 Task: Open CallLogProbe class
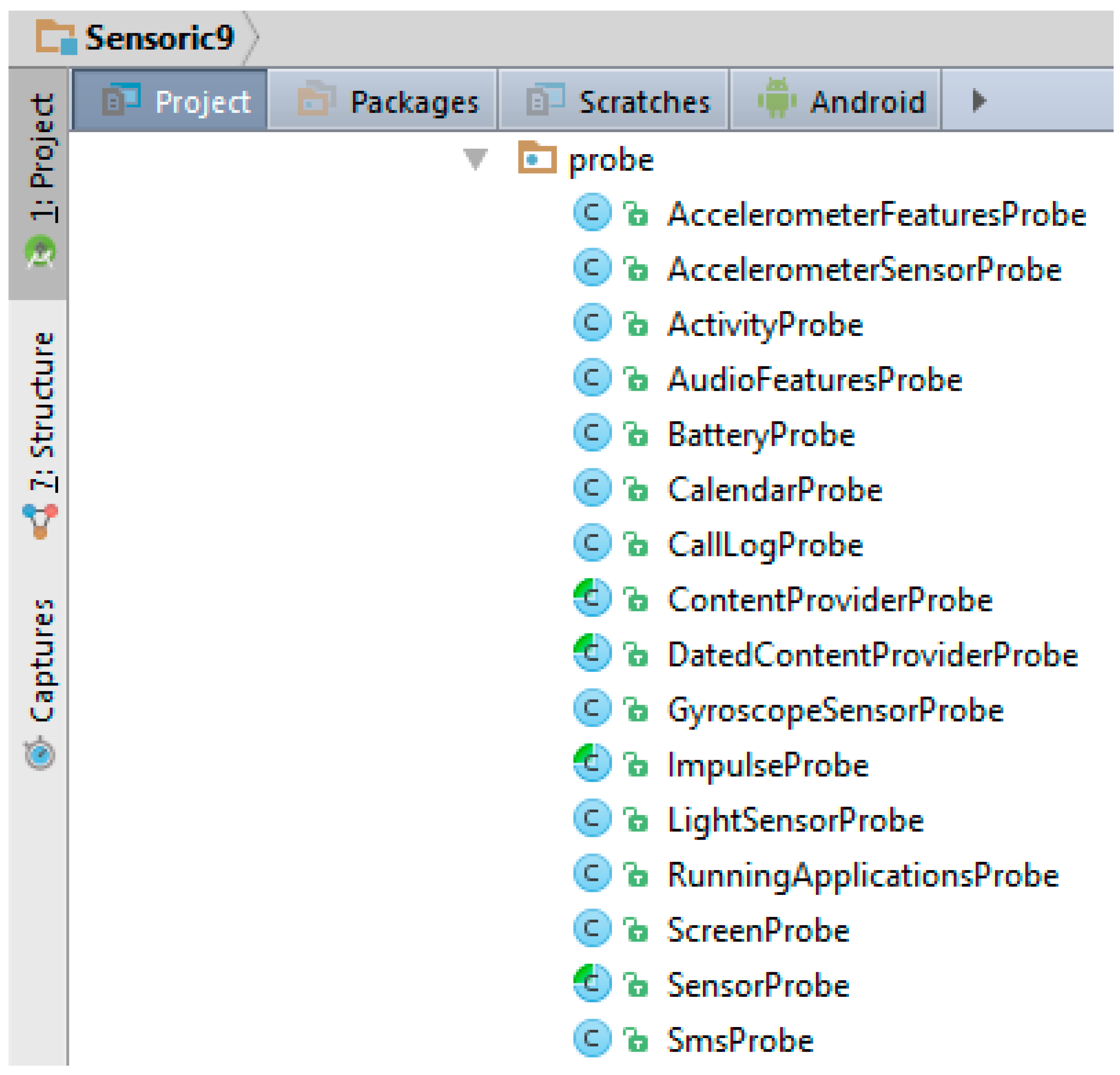(765, 546)
